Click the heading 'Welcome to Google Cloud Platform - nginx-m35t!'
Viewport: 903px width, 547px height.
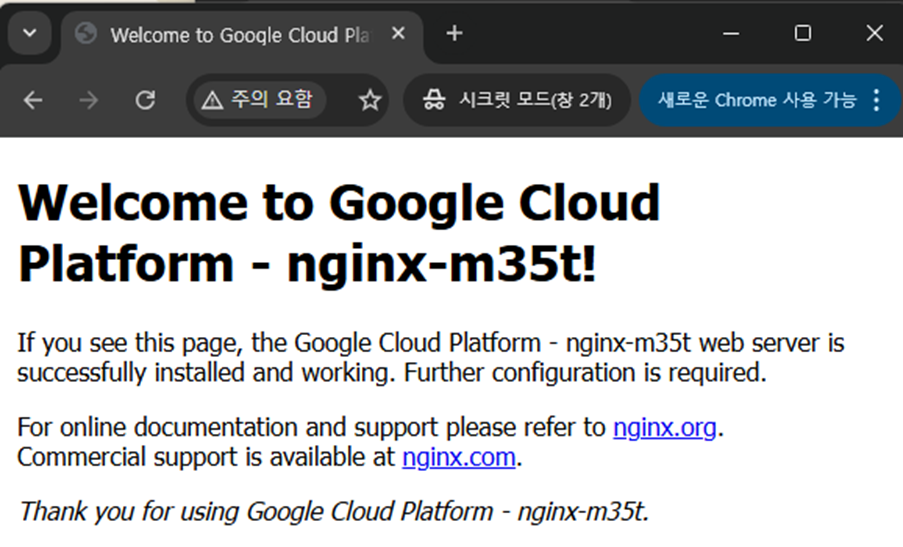[339, 233]
